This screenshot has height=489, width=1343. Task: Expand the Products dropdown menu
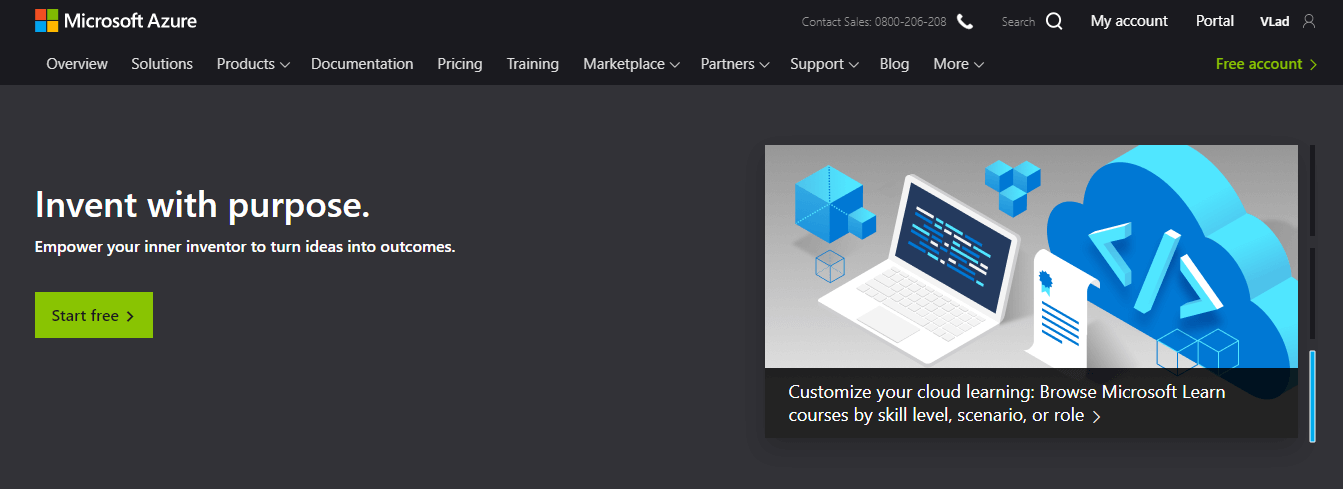pos(253,64)
